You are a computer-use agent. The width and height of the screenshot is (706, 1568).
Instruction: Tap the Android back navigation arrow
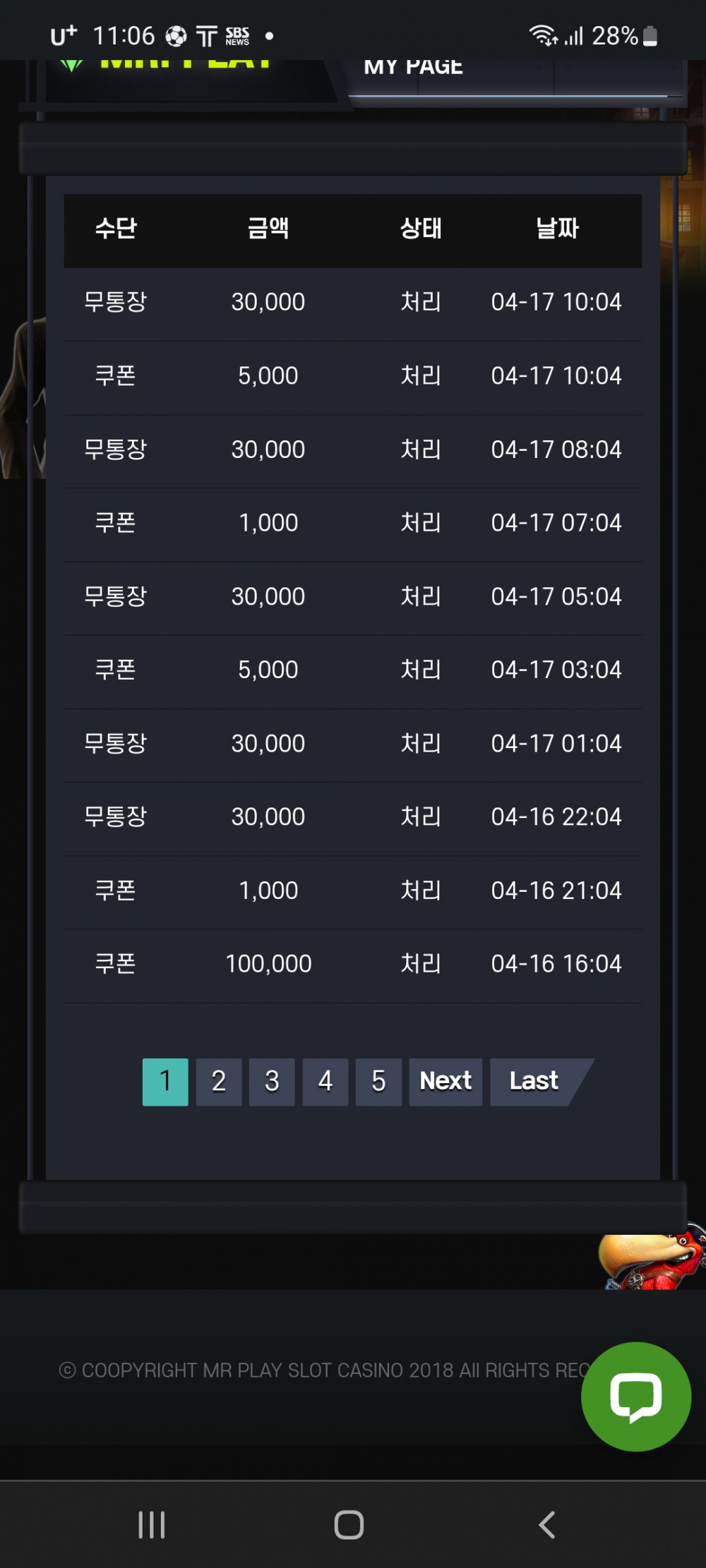[547, 1525]
